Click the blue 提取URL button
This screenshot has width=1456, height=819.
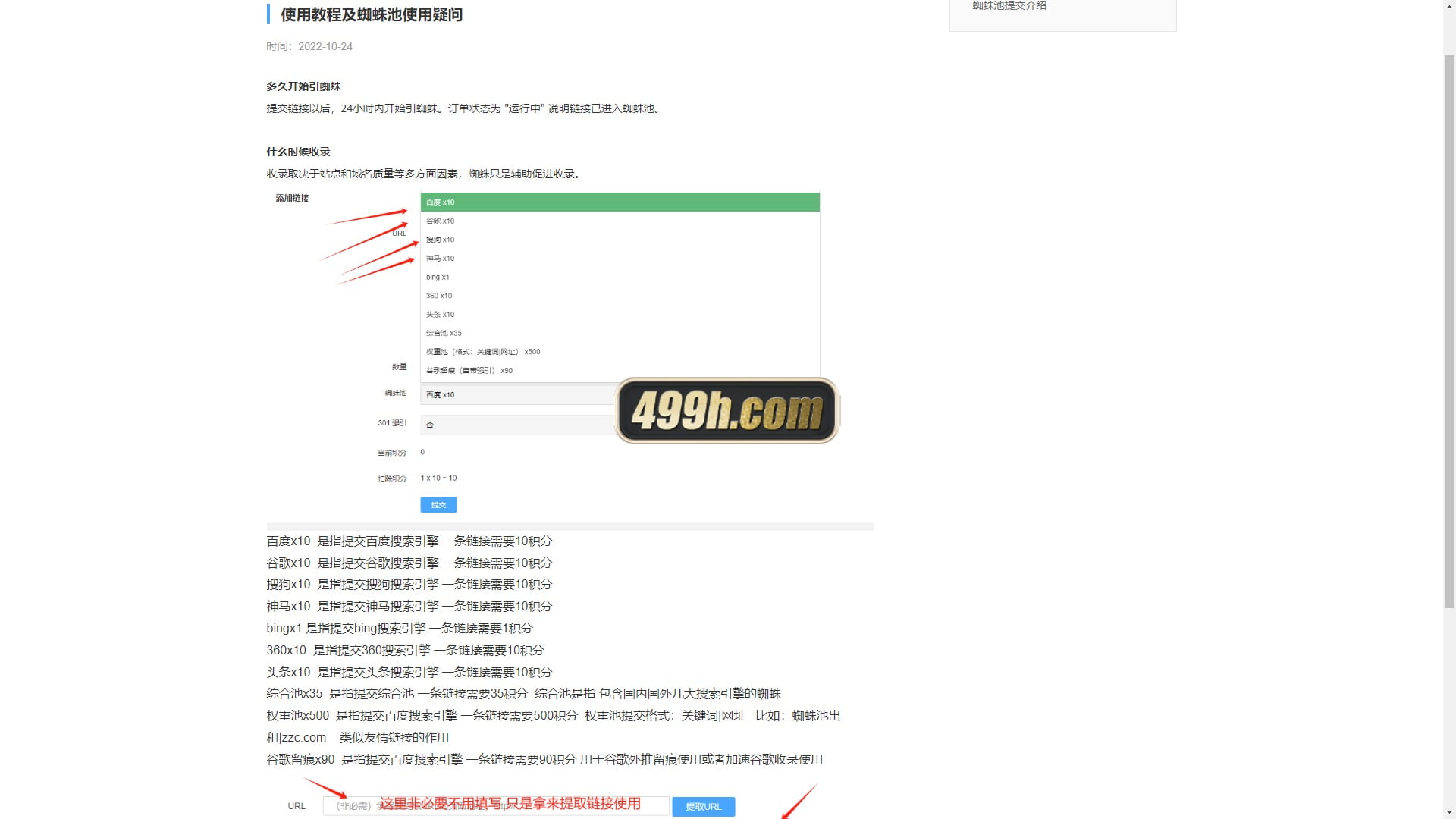[703, 807]
